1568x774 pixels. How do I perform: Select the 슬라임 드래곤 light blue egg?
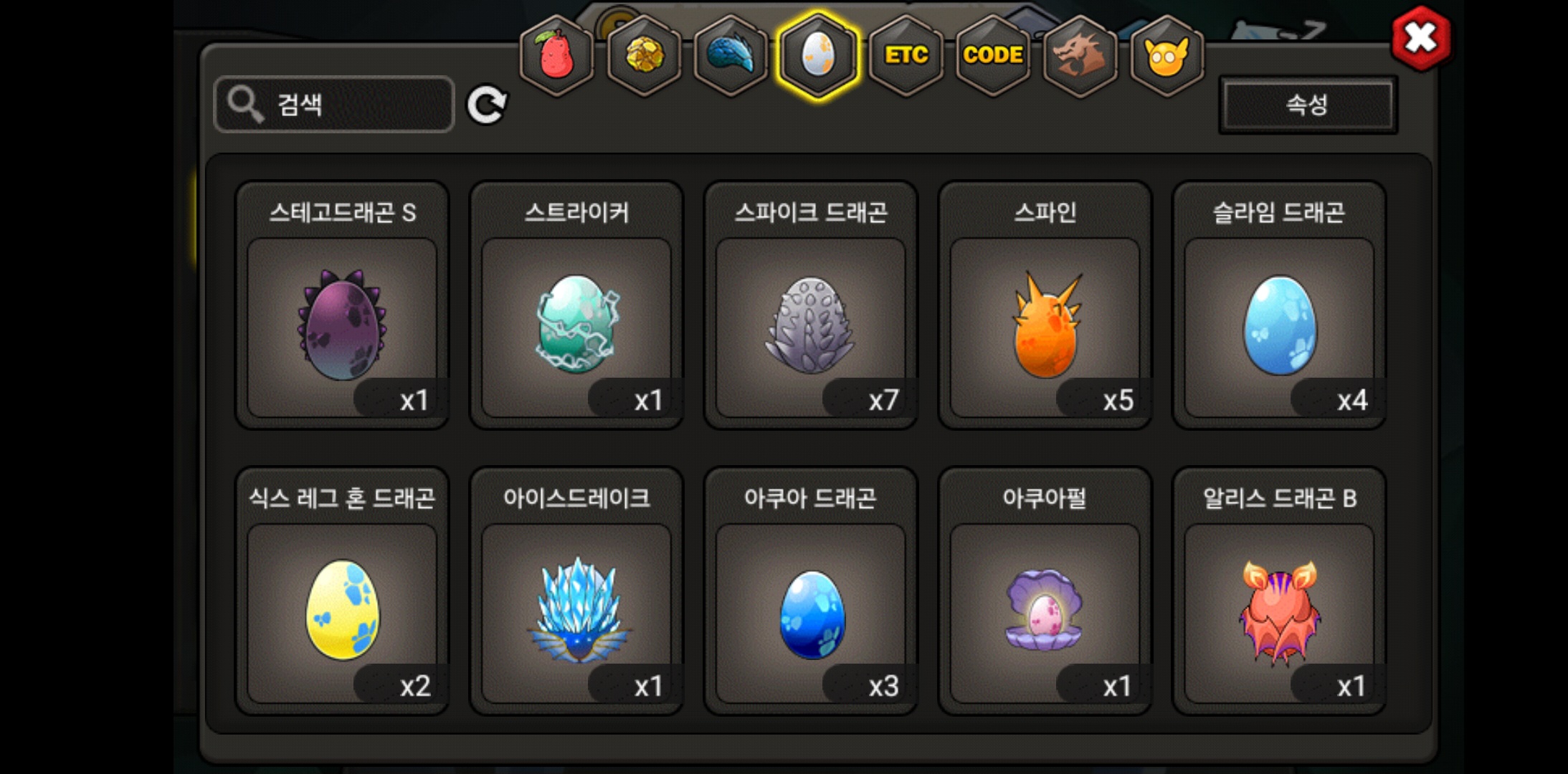pyautogui.click(x=1279, y=305)
